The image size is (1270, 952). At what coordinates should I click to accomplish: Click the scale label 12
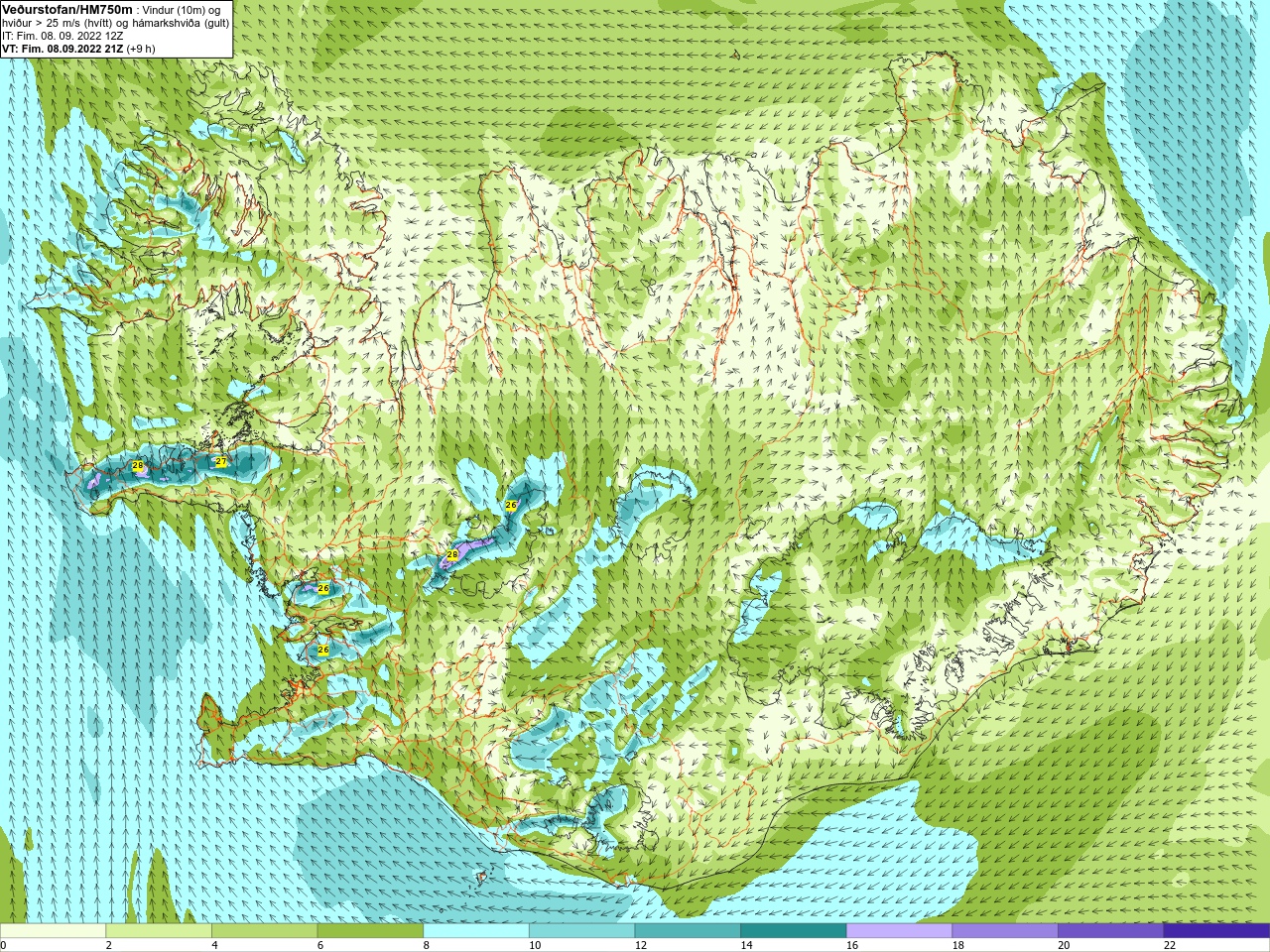(641, 945)
